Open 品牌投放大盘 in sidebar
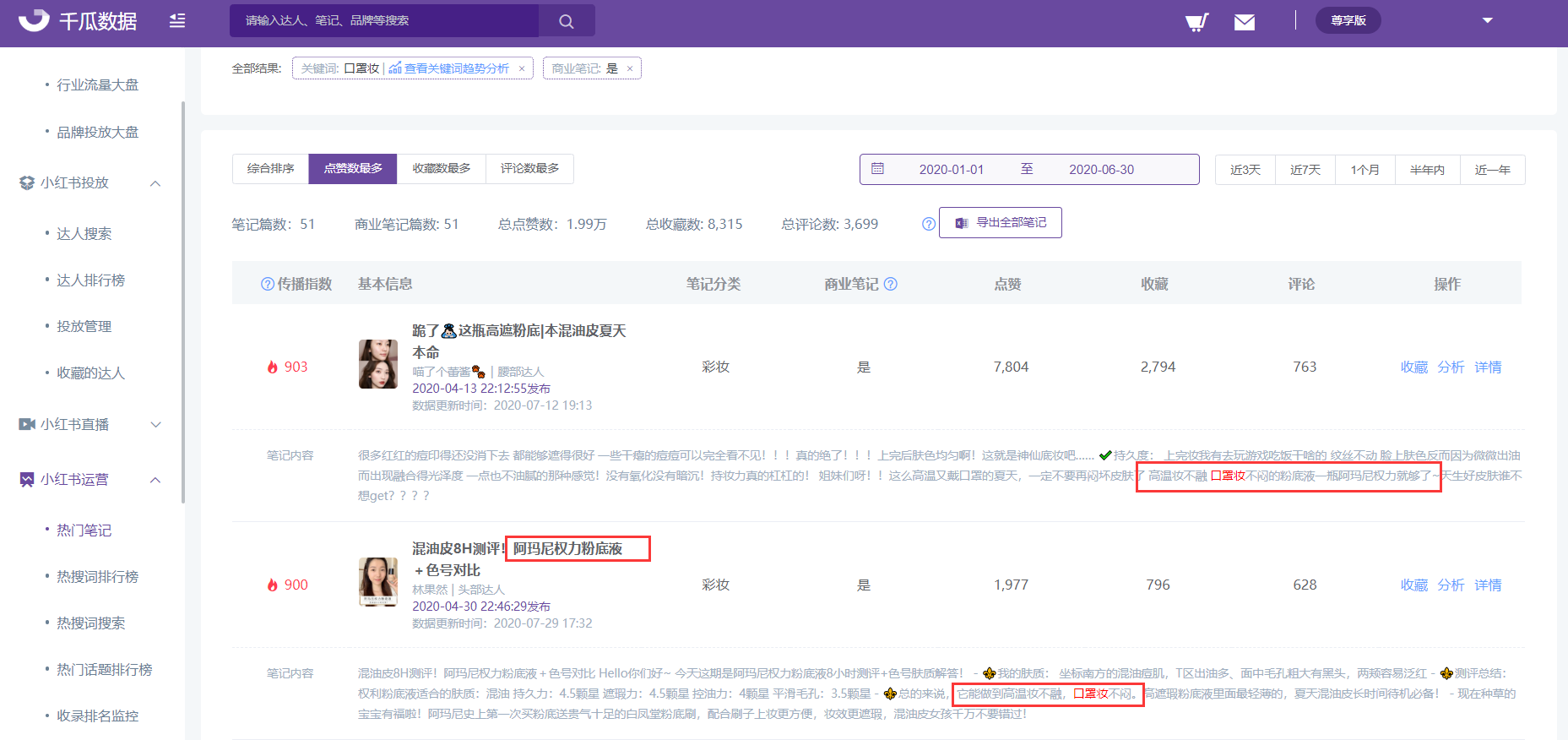The image size is (1568, 740). coord(97,132)
